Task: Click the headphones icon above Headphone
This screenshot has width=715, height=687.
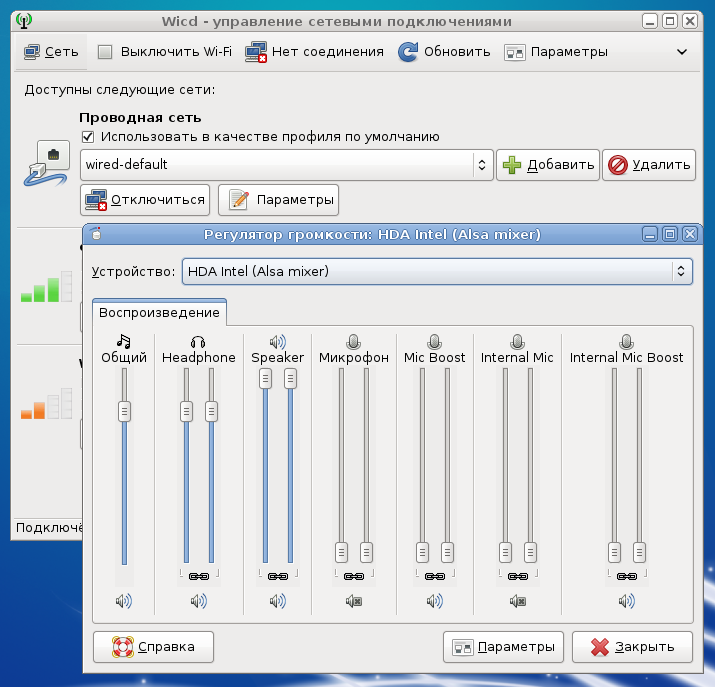Action: coord(198,341)
